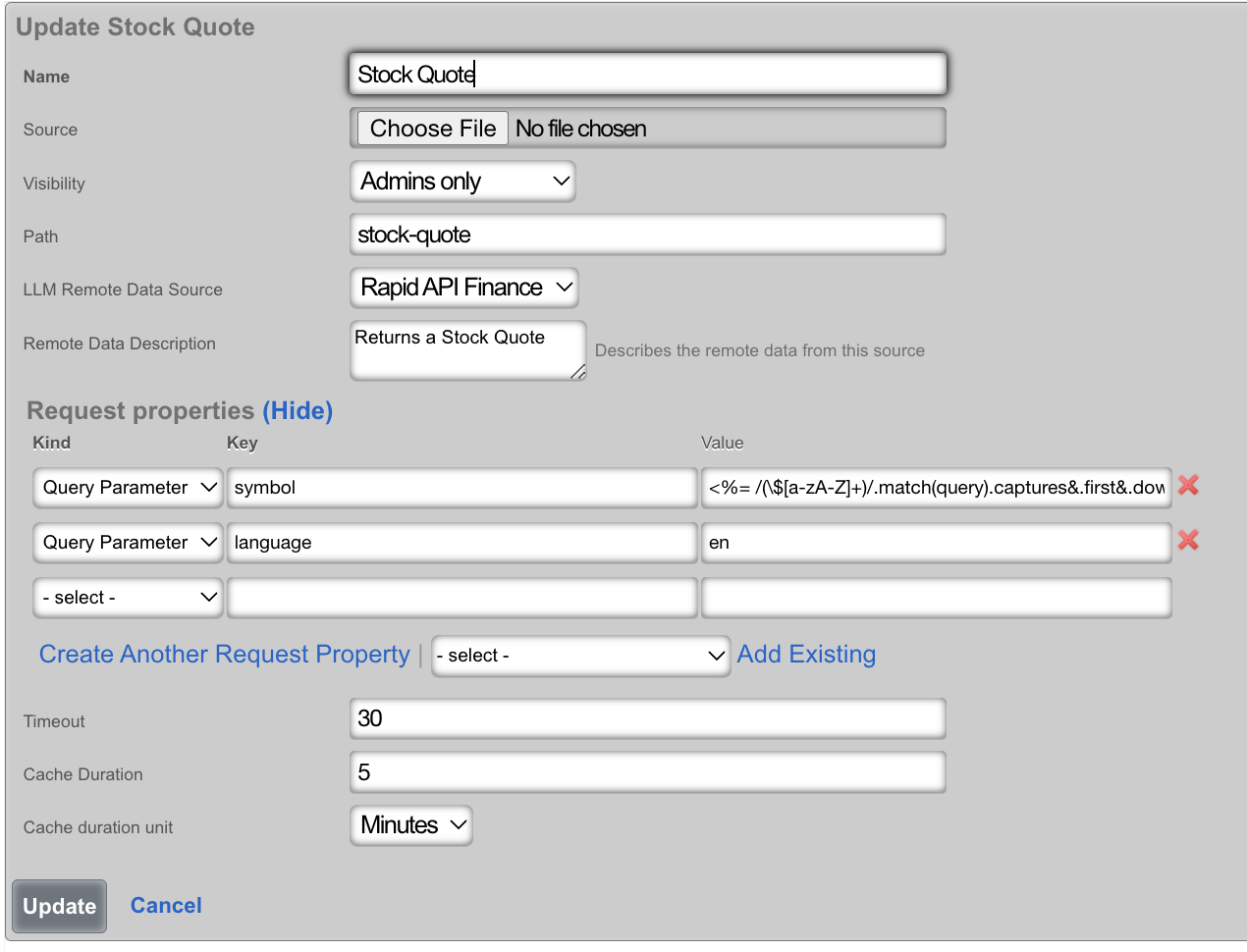Change the Cache duration unit Minutes dropdown

pos(411,825)
